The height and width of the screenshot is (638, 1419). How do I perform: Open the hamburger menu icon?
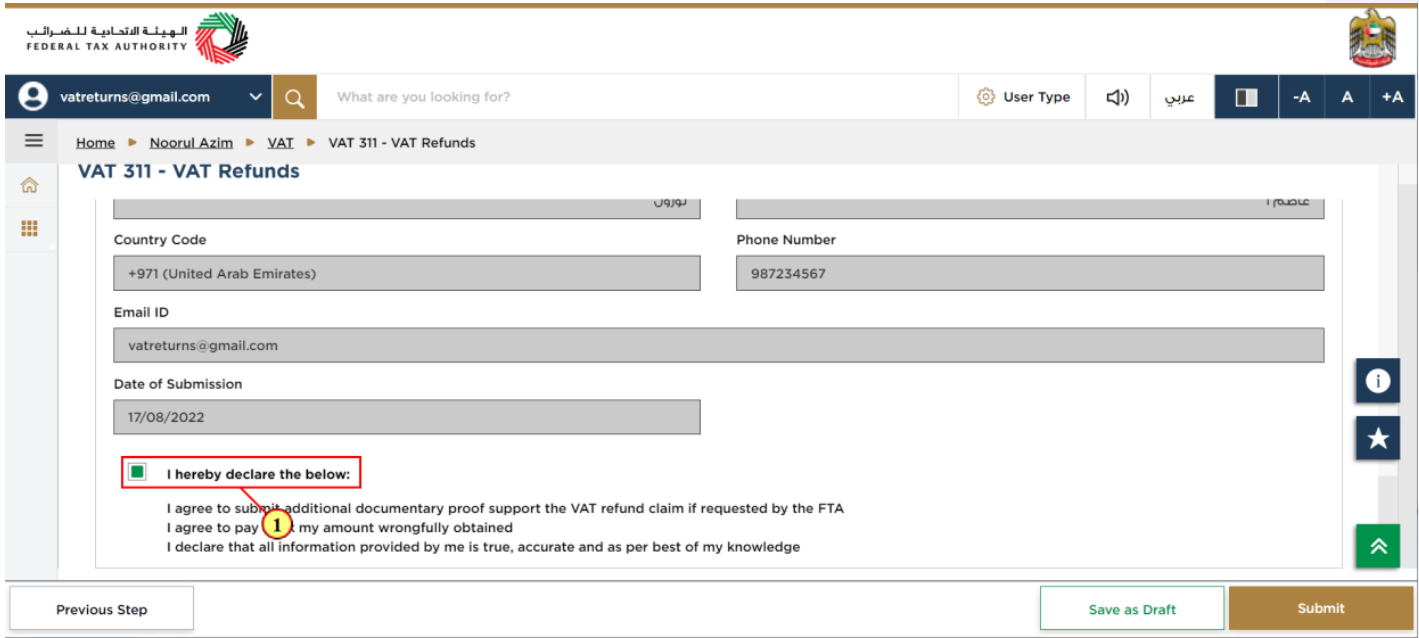pos(33,141)
